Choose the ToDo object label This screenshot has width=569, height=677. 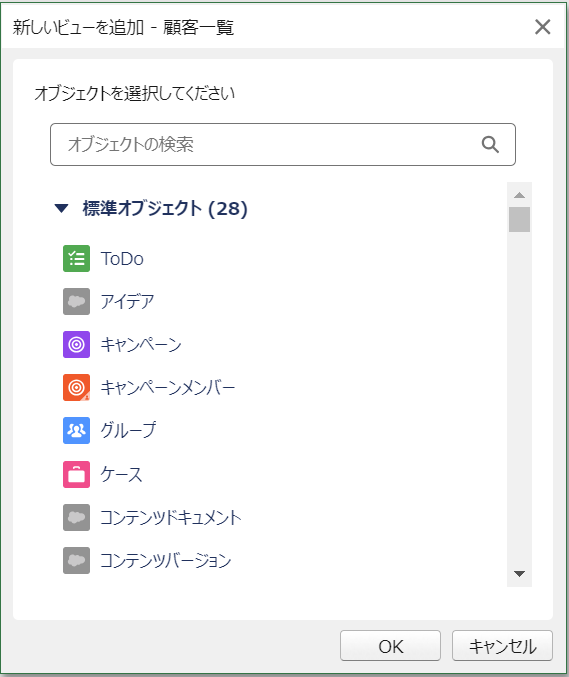point(122,259)
